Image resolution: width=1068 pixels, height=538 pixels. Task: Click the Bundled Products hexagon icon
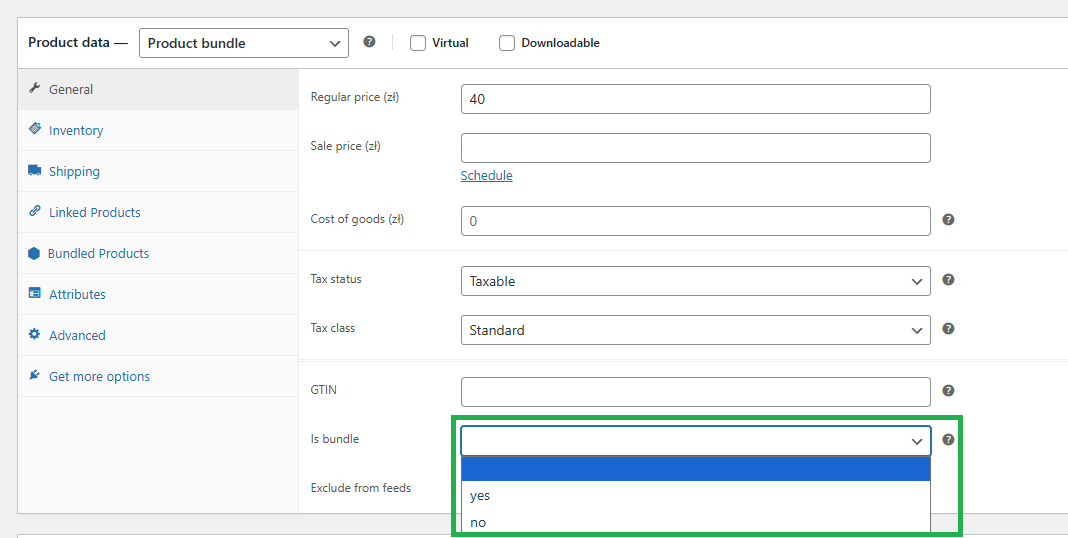click(34, 254)
